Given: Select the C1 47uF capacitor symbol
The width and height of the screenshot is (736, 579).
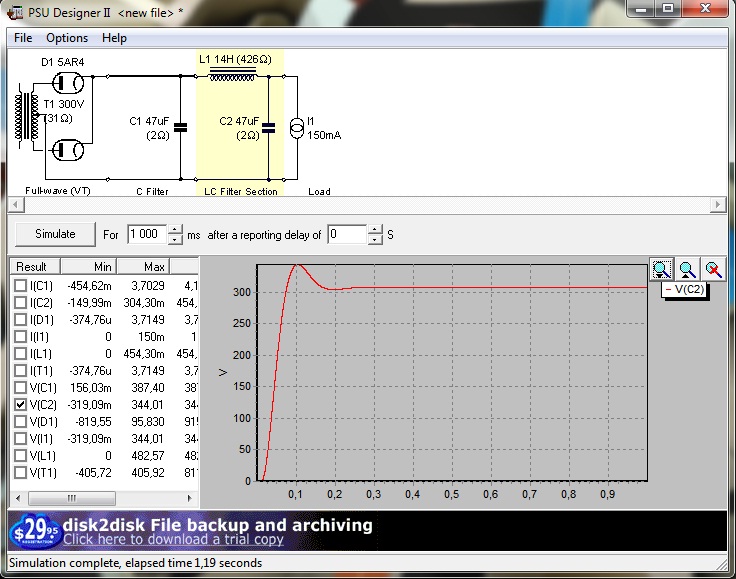Looking at the screenshot, I should pyautogui.click(x=180, y=127).
